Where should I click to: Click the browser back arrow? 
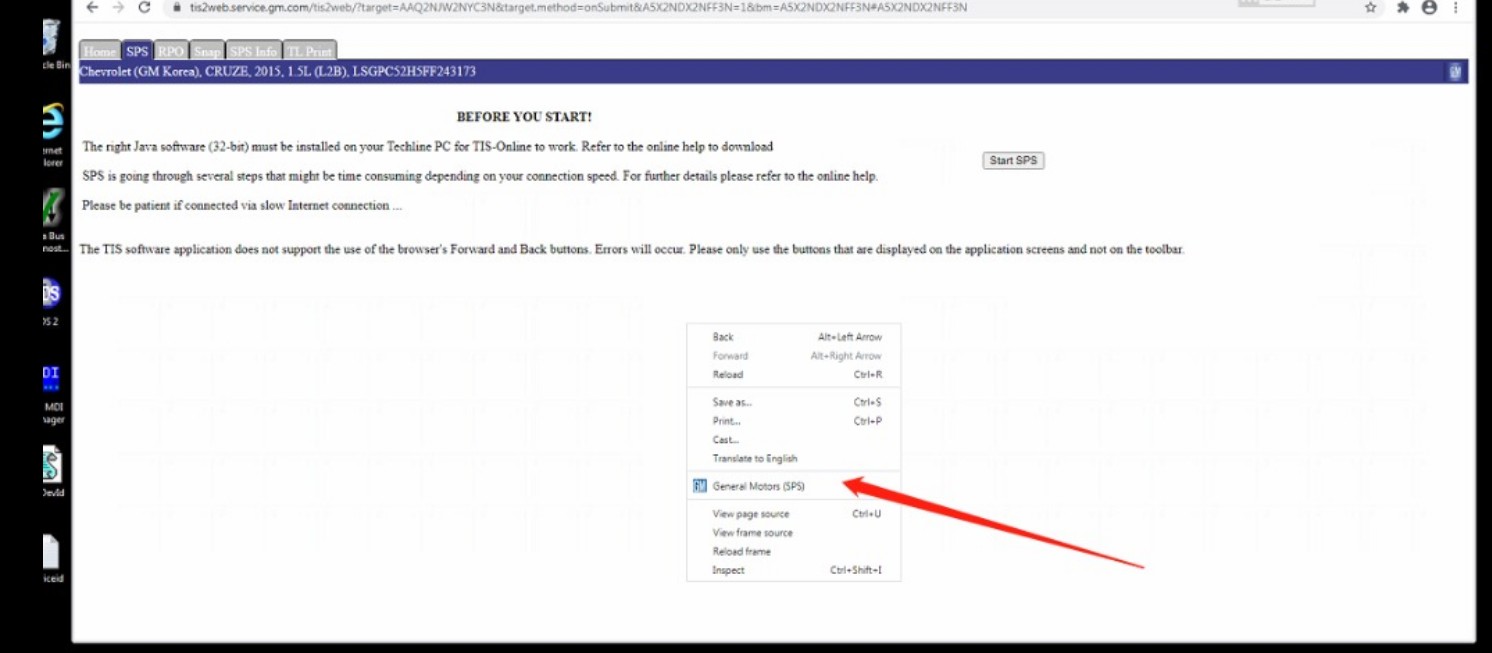click(x=92, y=7)
